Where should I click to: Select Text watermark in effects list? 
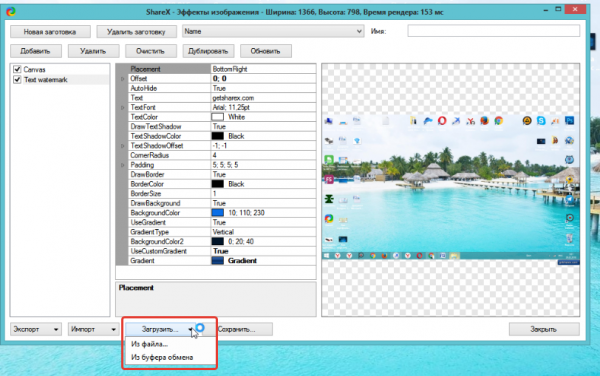[46, 80]
